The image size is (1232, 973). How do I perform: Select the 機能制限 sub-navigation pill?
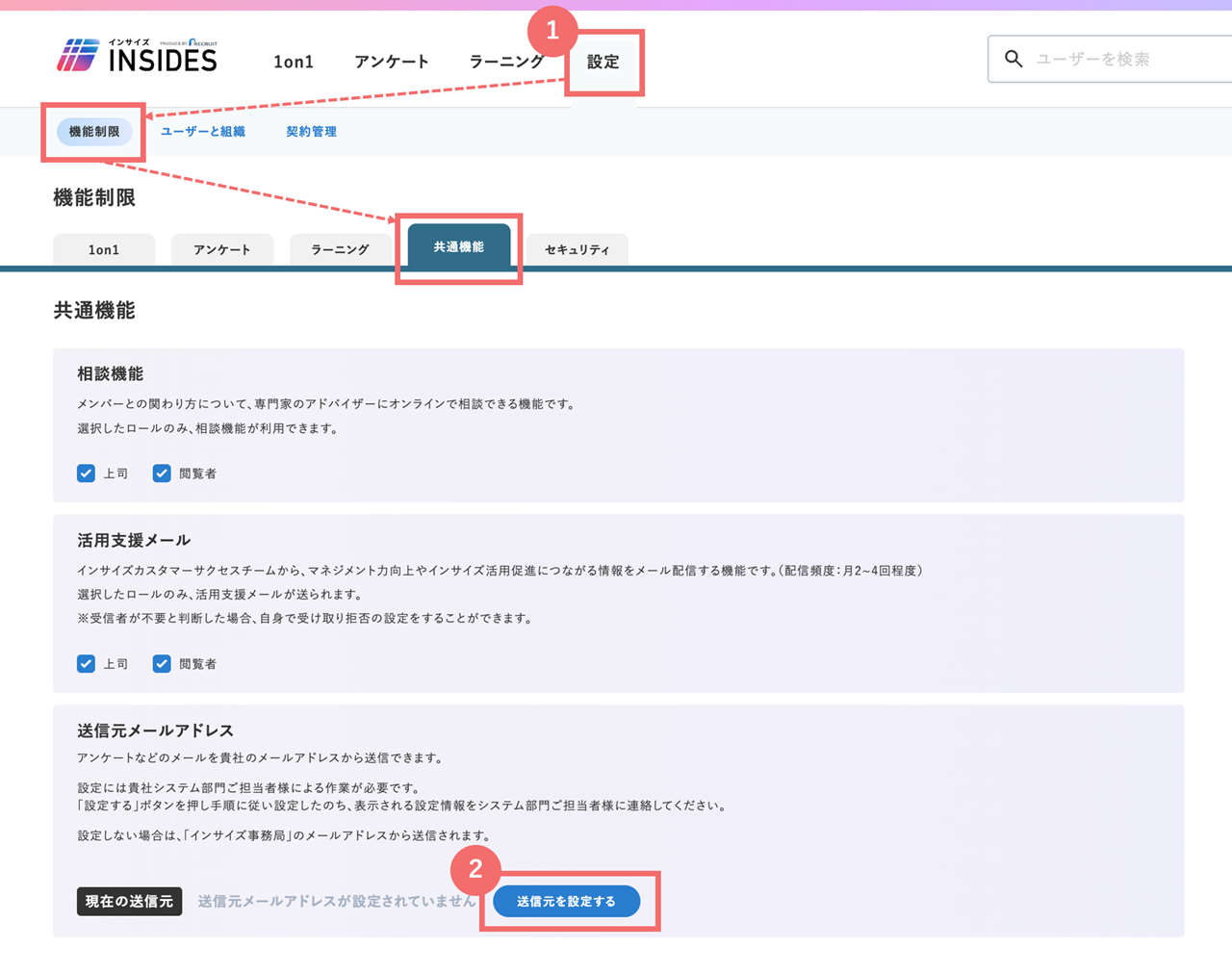[x=94, y=132]
